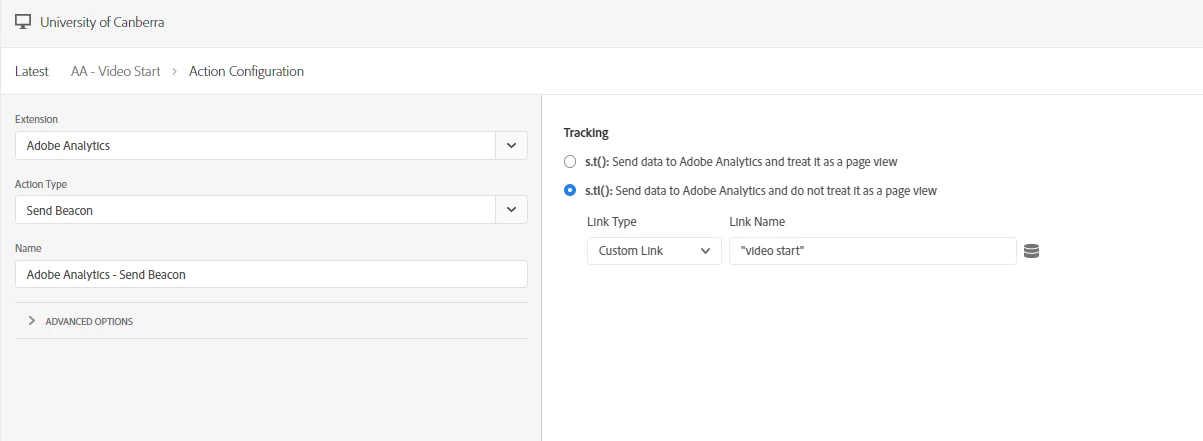Select the s.t() page view radio button
This screenshot has width=1203, height=441.
570,161
